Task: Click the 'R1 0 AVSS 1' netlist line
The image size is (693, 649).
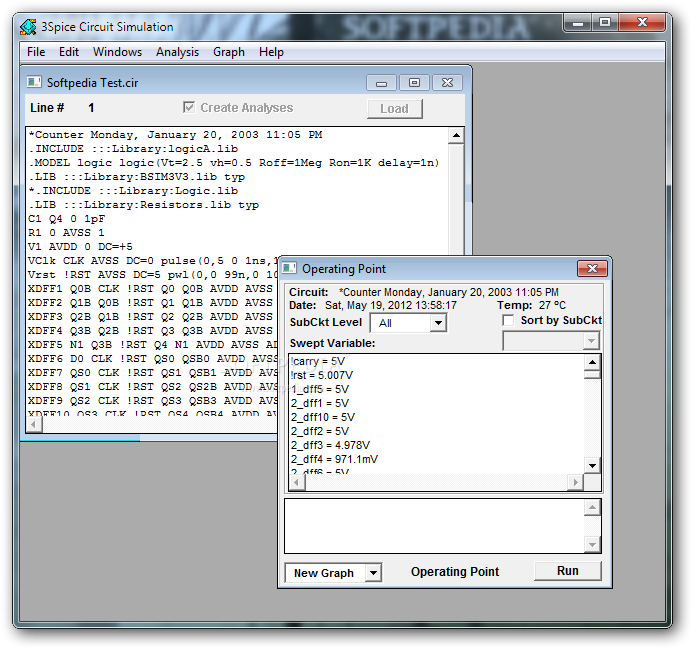Action: tap(67, 233)
